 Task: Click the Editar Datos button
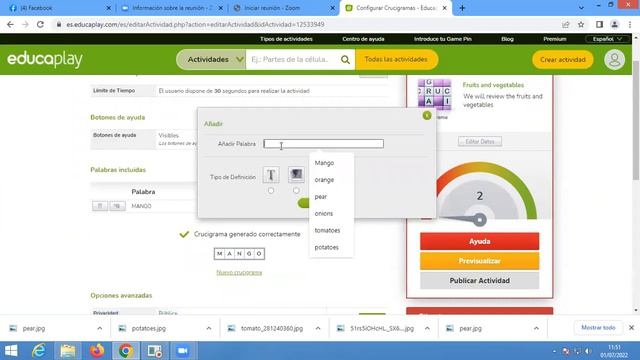480,142
